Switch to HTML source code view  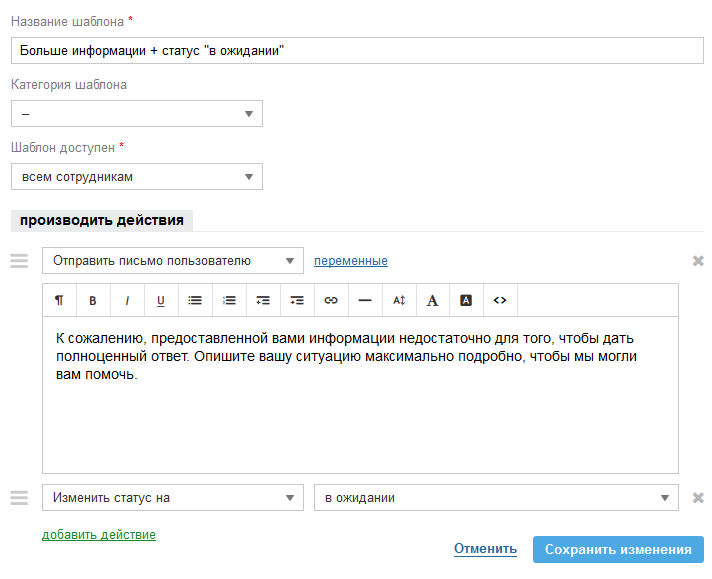tap(500, 300)
